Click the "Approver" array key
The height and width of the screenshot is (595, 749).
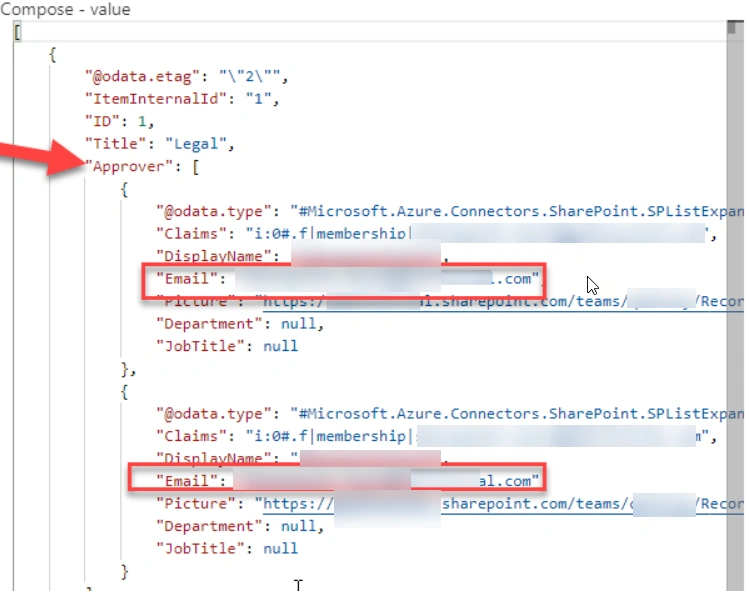(x=129, y=167)
